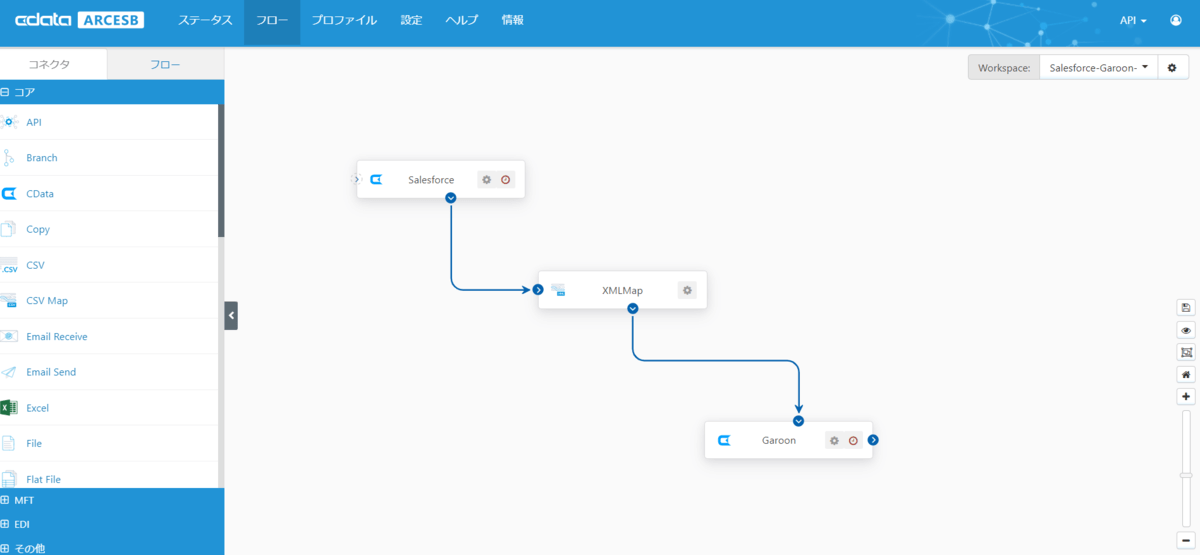Expand the その他 connector category
This screenshot has height=555, width=1200.
[x=5, y=548]
